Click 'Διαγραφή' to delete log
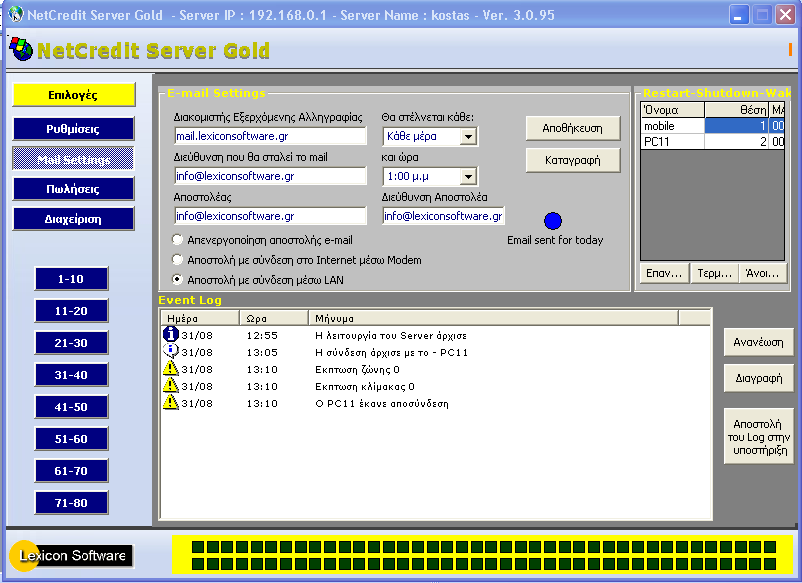This screenshot has width=802, height=583. click(x=759, y=378)
